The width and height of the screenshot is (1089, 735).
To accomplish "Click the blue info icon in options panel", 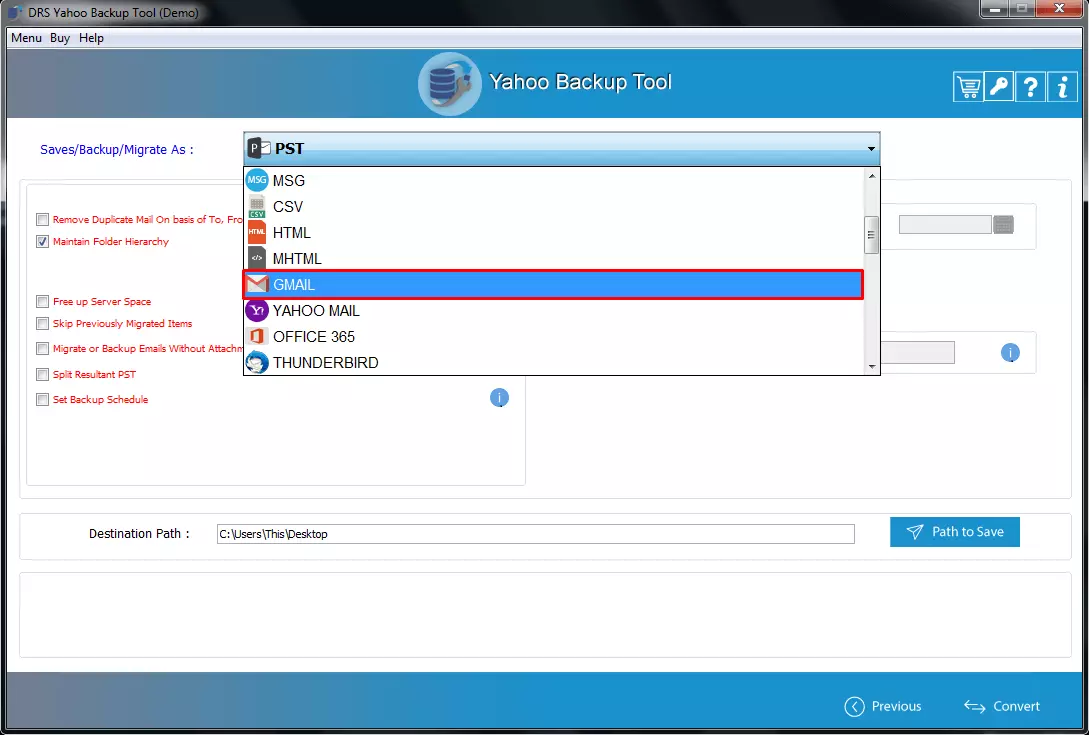I will tap(499, 398).
